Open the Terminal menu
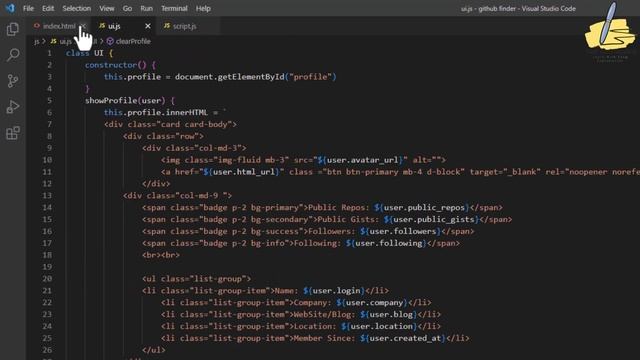 pyautogui.click(x=174, y=8)
